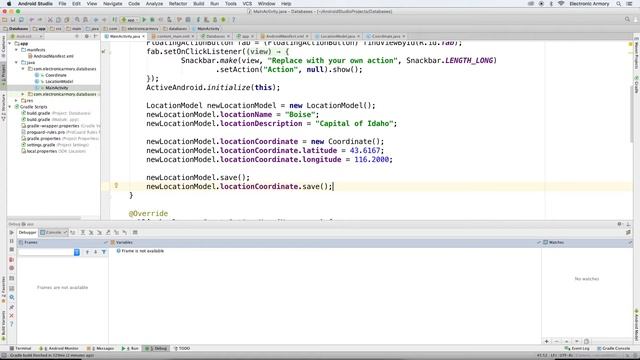
Task: Click the Find magnifier icon in main toolbar
Action: click(77, 20)
